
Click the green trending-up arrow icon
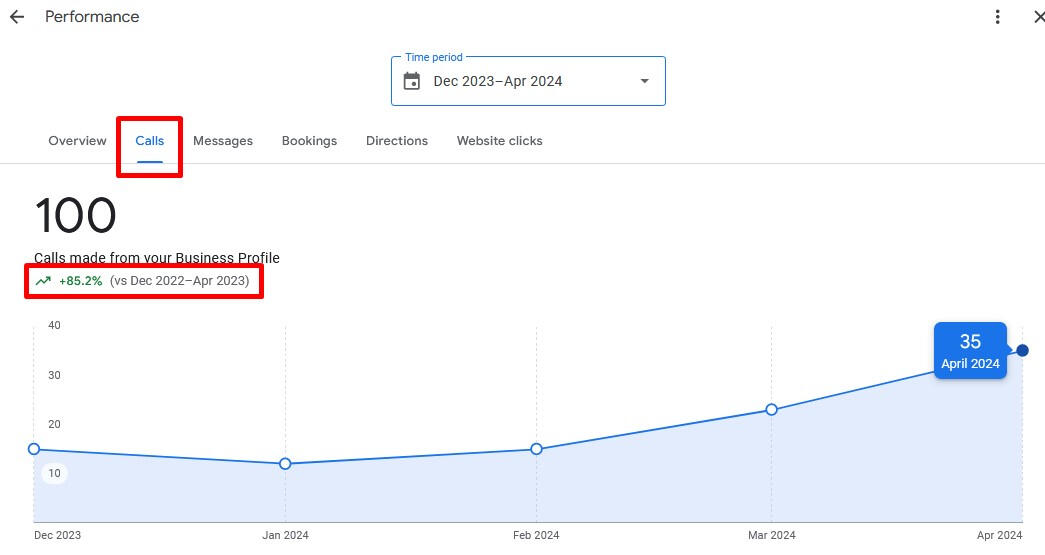[43, 281]
